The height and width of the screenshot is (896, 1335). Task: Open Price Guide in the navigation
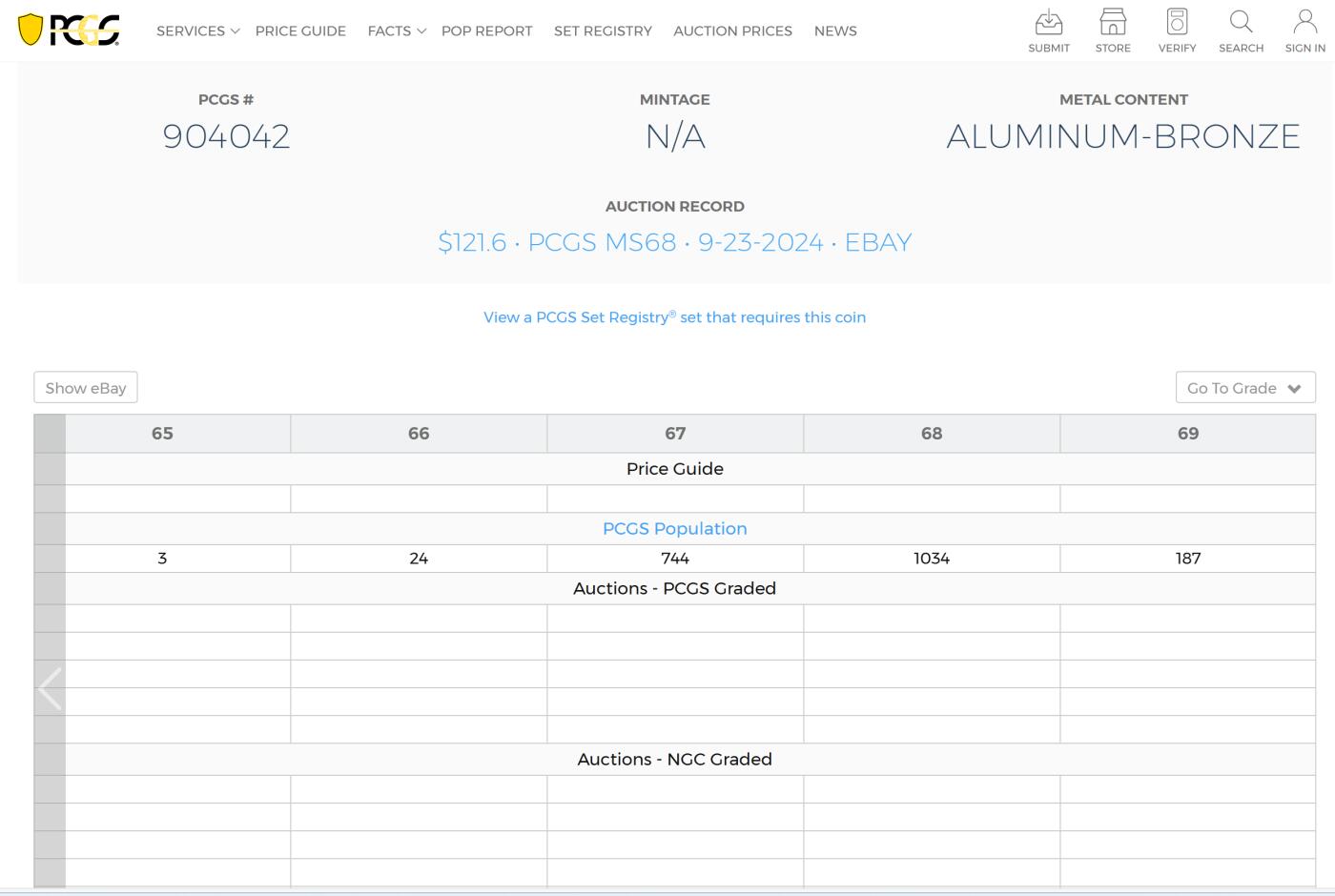coord(300,31)
